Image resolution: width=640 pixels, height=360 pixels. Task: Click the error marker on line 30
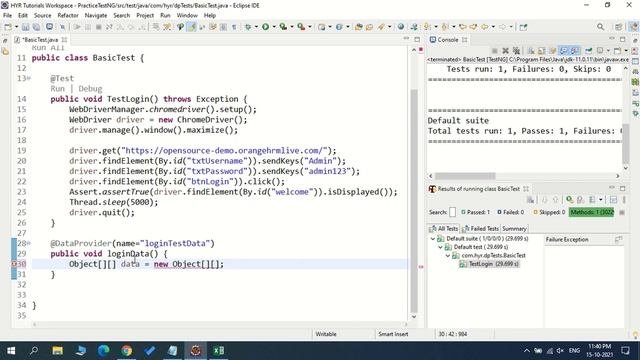tap(15, 264)
